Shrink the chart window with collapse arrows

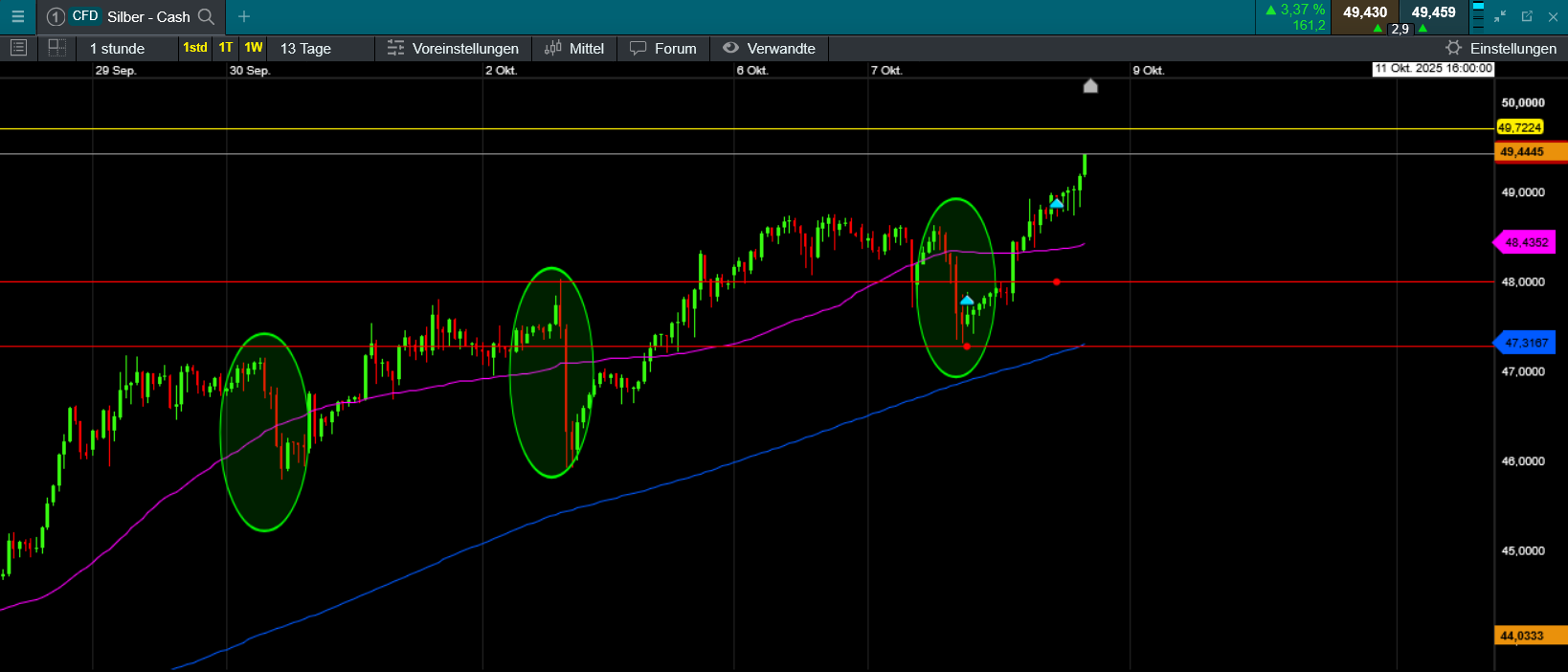pos(1500,16)
